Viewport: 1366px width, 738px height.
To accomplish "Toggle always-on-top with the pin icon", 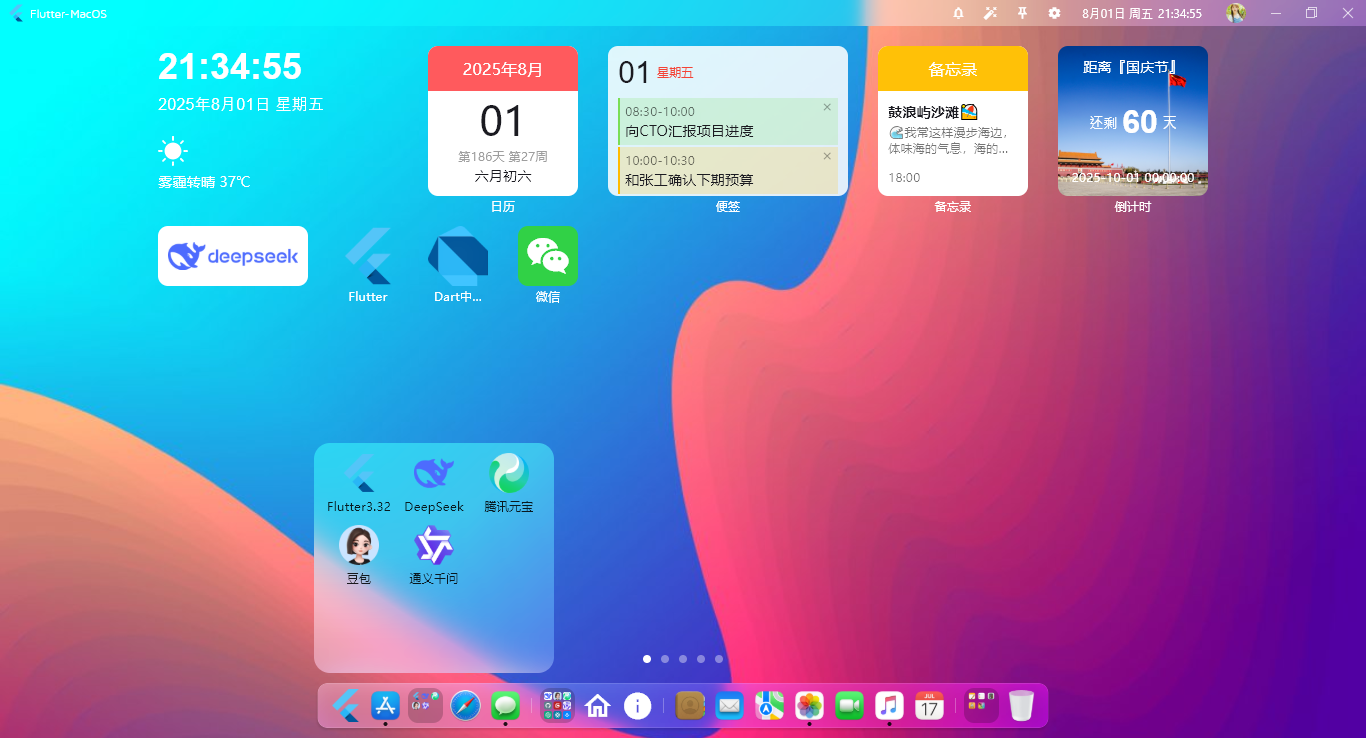I will pyautogui.click(x=1022, y=13).
